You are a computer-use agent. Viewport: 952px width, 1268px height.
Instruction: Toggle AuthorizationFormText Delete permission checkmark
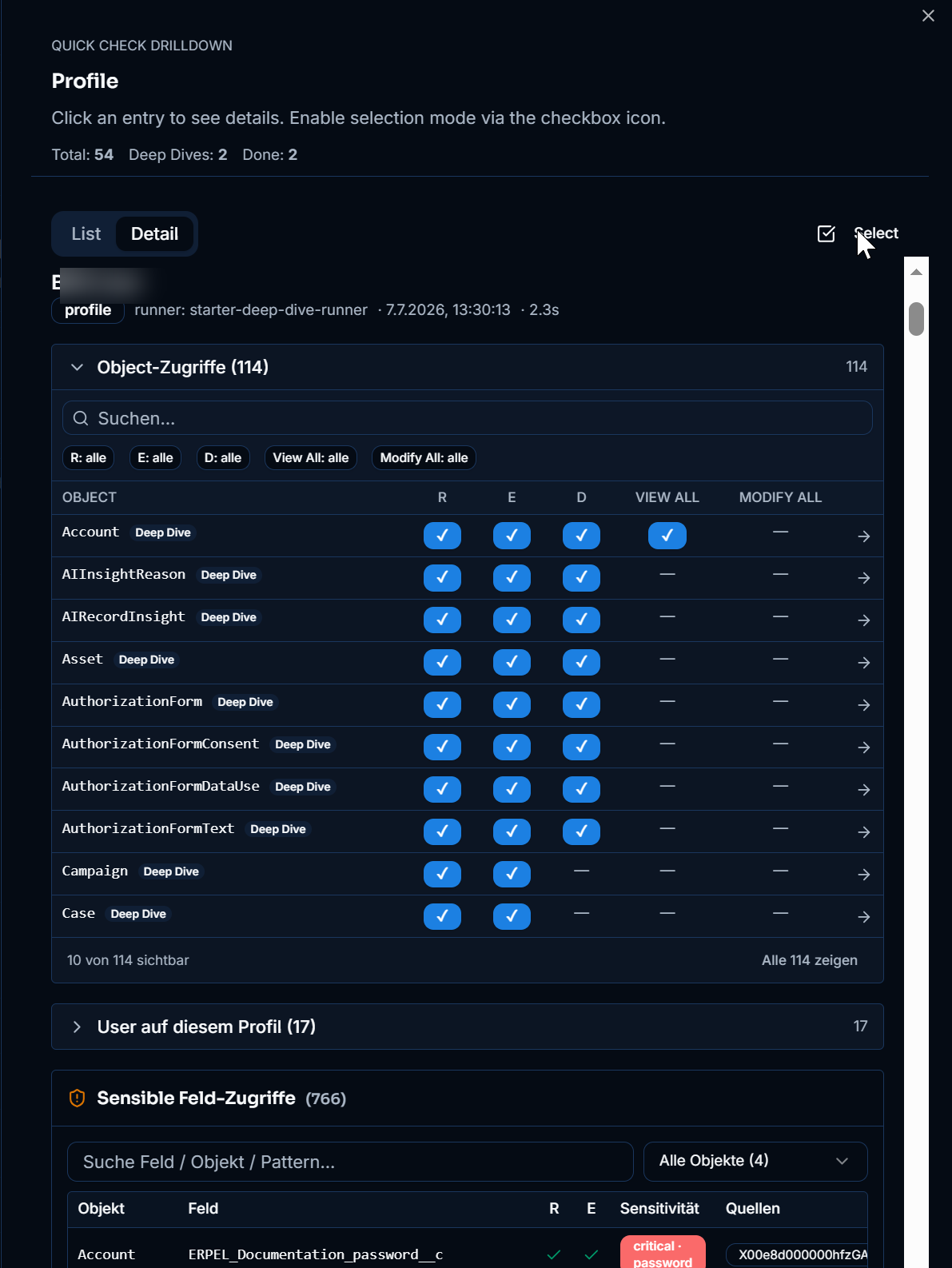pyautogui.click(x=581, y=831)
